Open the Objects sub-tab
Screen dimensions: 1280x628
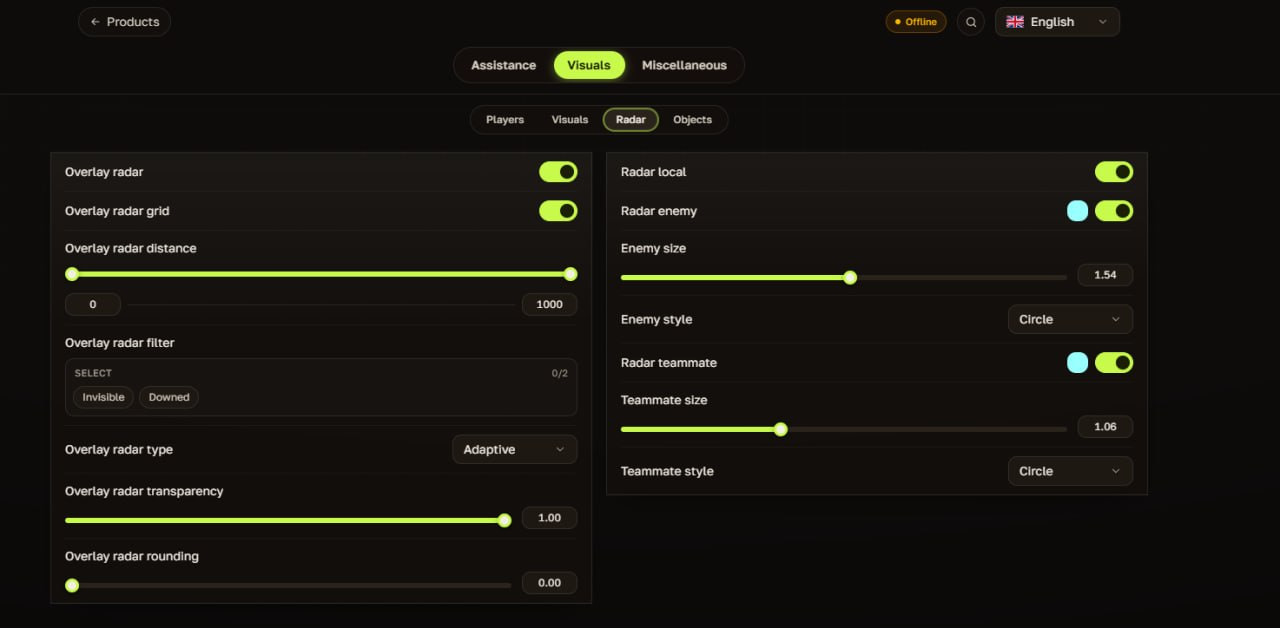(x=692, y=120)
